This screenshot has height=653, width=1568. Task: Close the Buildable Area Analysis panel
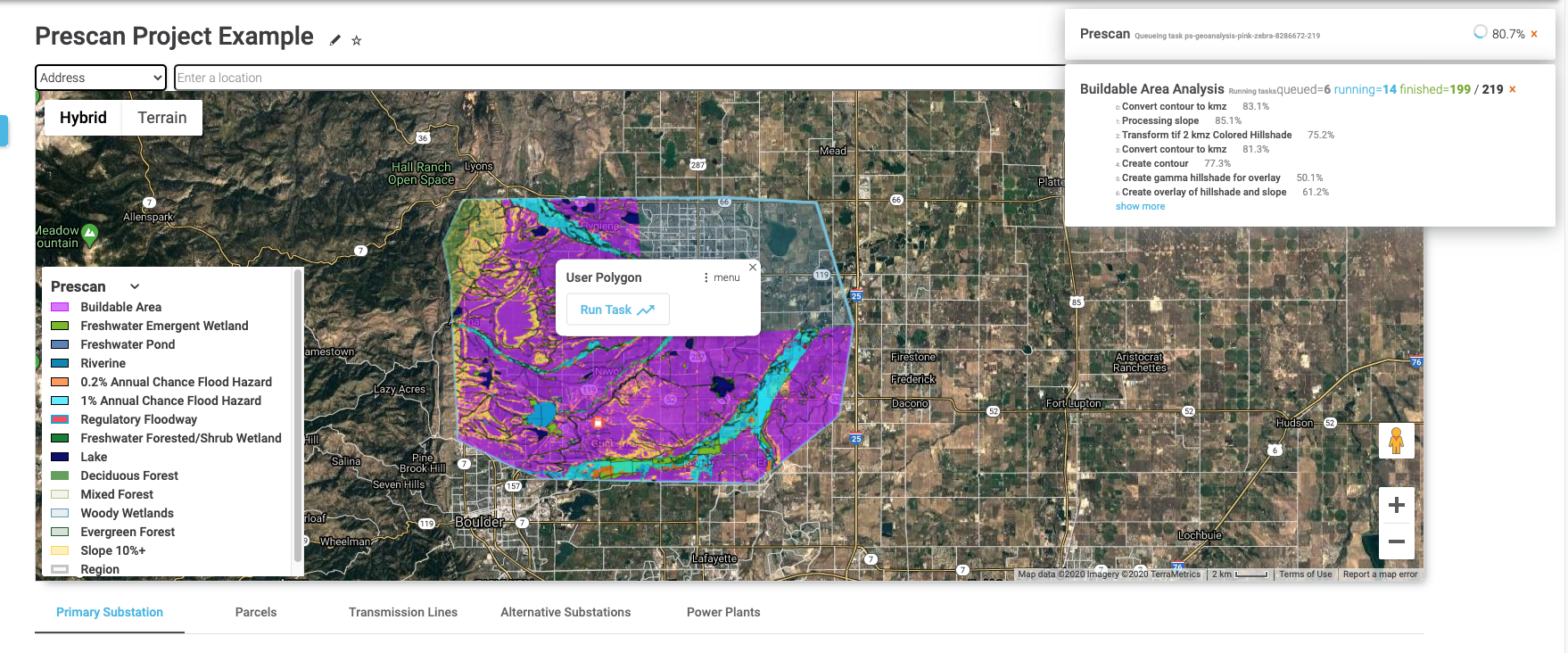(x=1512, y=89)
